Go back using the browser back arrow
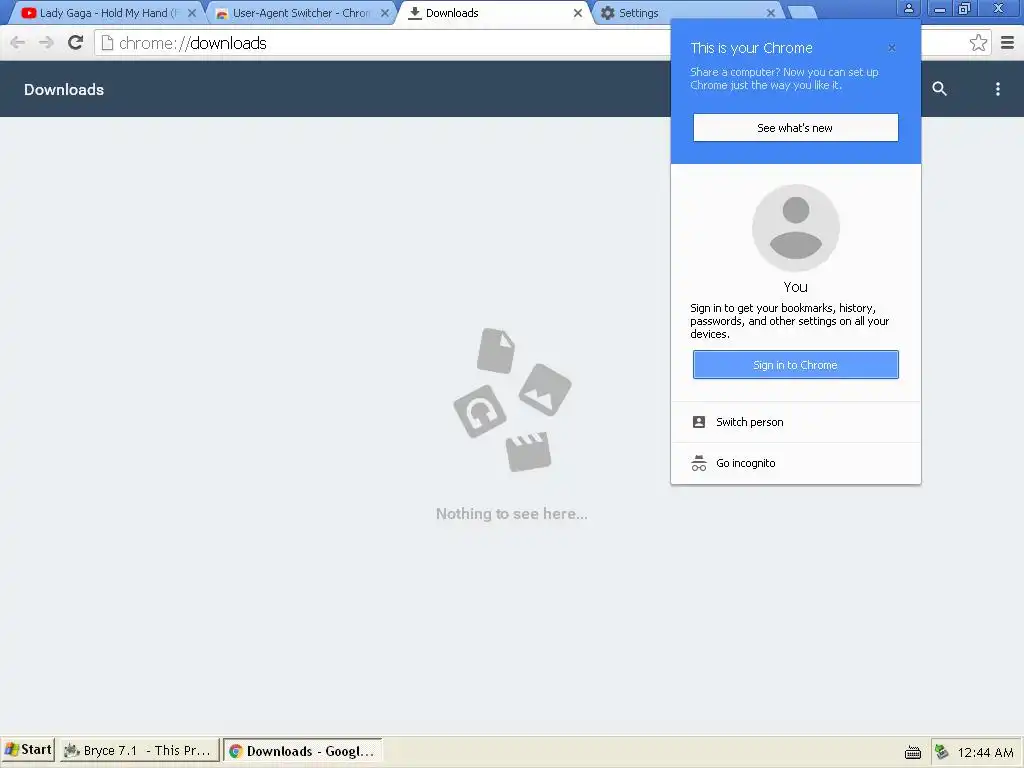Viewport: 1024px width, 768px height. click(18, 43)
